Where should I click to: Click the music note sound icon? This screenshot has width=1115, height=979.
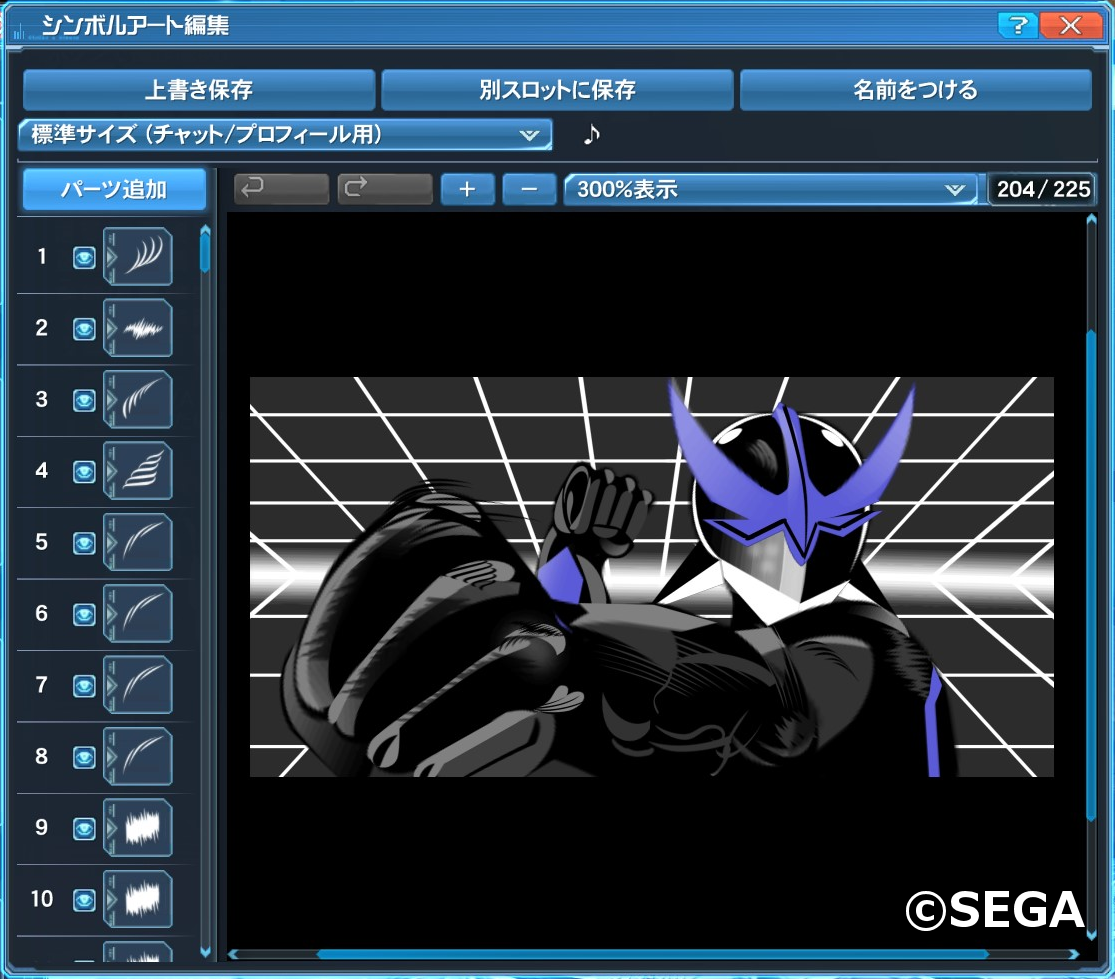[x=591, y=134]
